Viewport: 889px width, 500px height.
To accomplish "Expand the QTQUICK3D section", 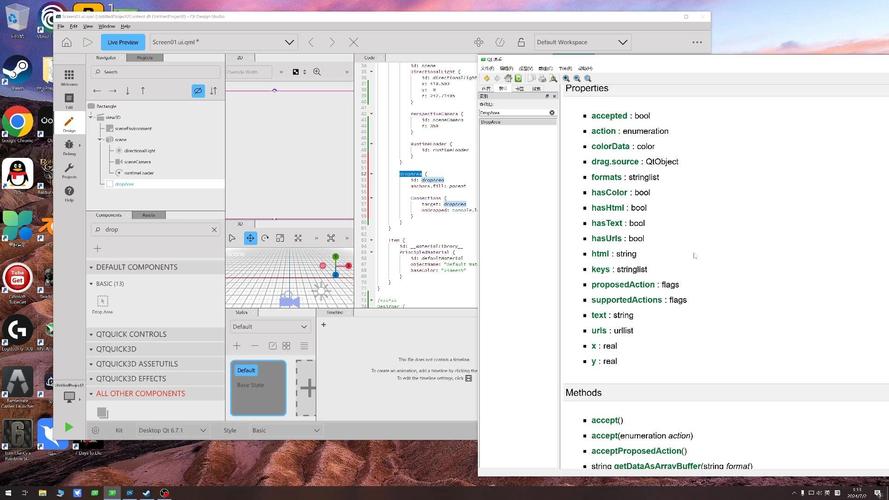I will 155,349.
